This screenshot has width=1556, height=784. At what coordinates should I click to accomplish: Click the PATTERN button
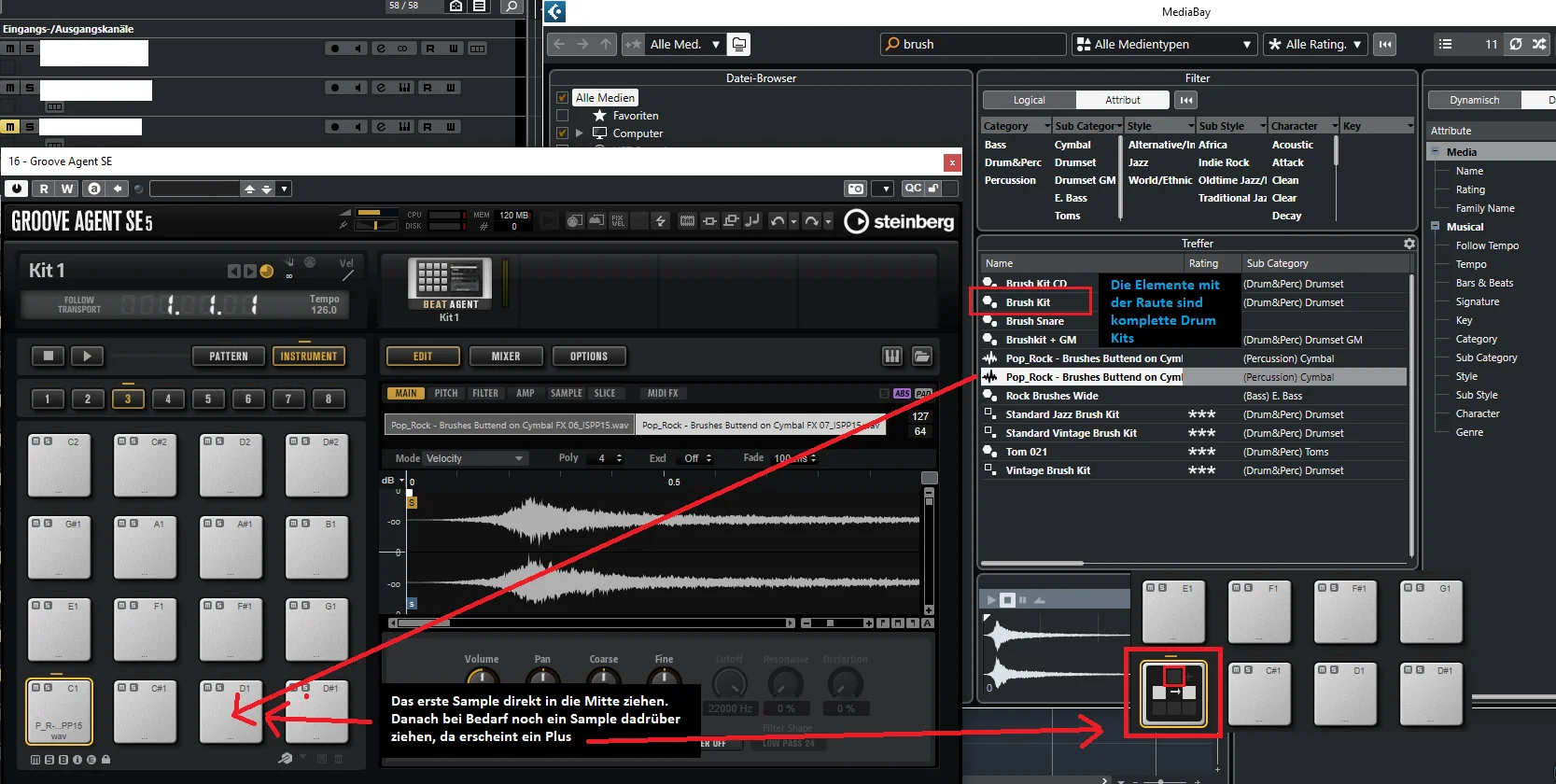229,356
